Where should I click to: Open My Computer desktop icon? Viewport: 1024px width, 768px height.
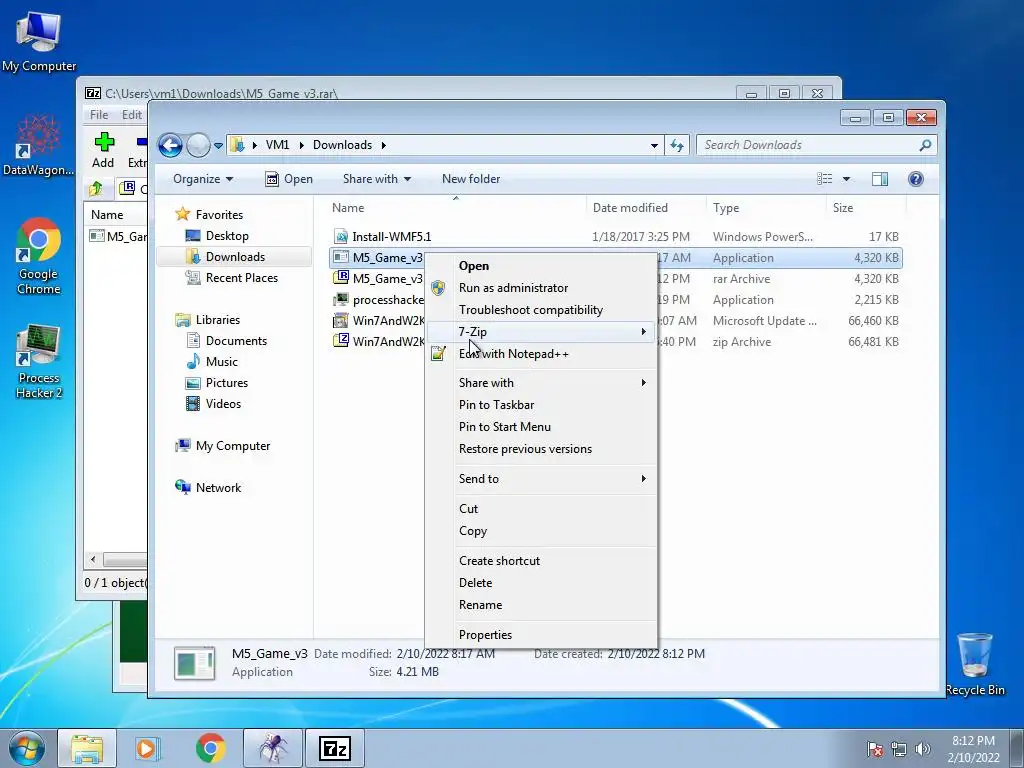coord(39,41)
